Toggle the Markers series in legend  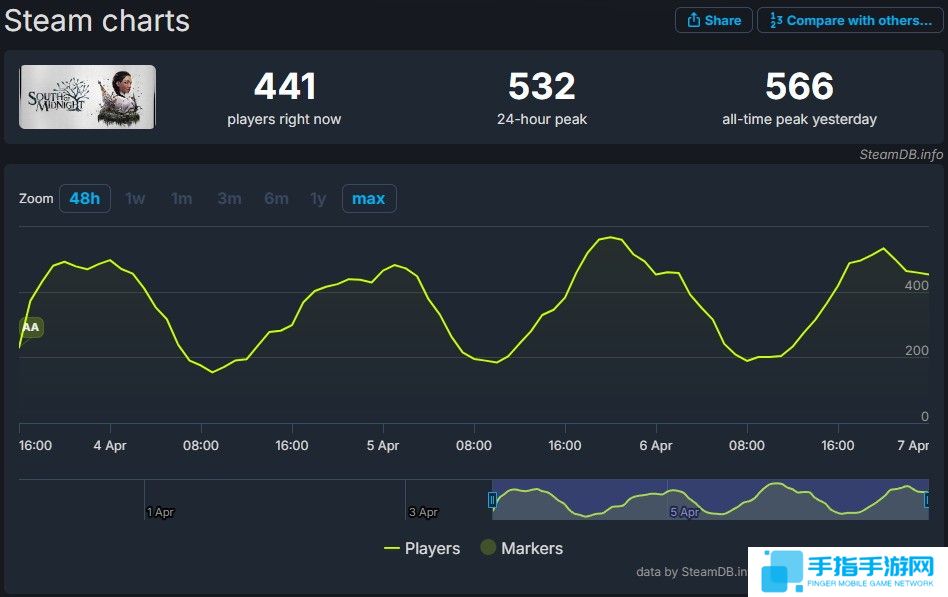[522, 548]
